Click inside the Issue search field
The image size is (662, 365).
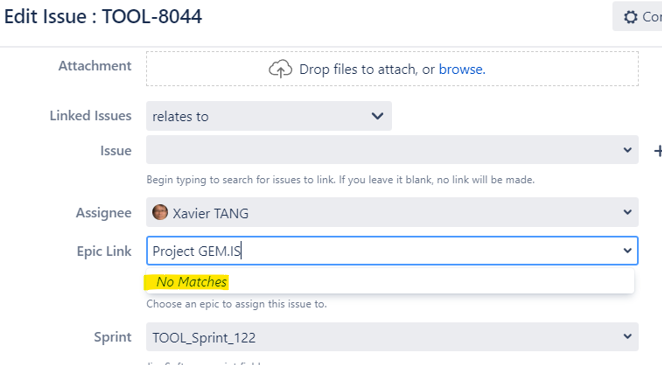[392, 150]
